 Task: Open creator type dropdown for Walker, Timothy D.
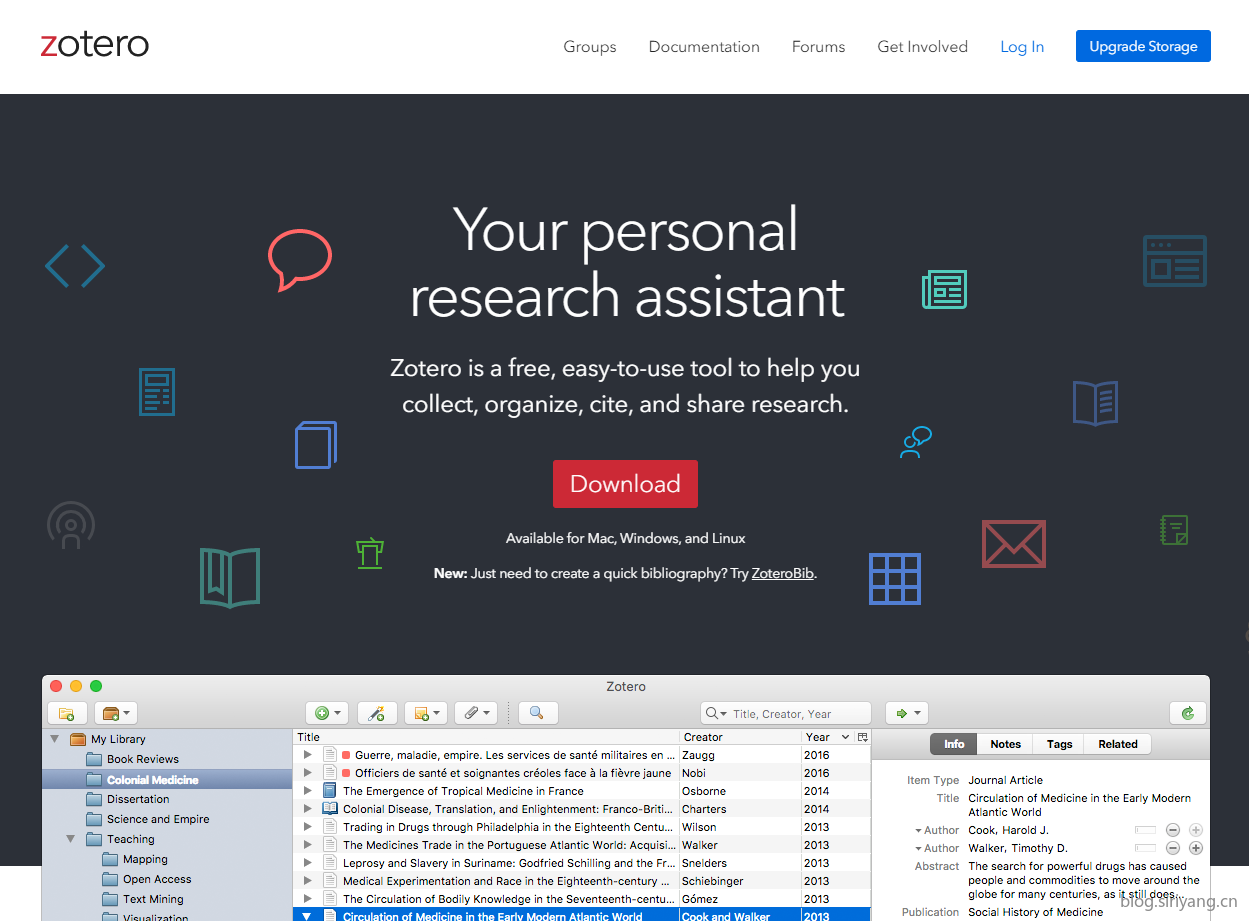918,849
